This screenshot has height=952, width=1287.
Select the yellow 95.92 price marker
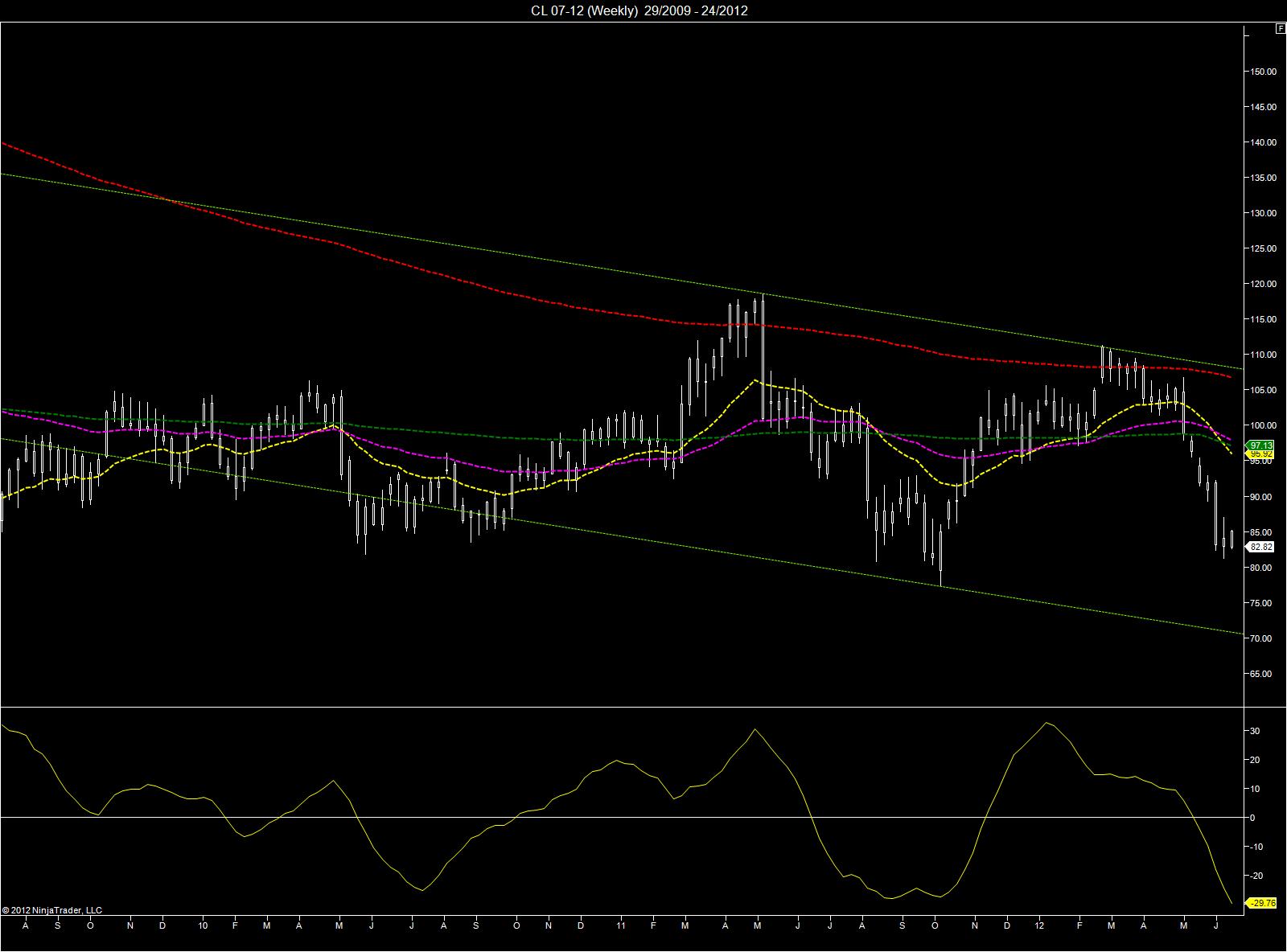[x=1261, y=455]
